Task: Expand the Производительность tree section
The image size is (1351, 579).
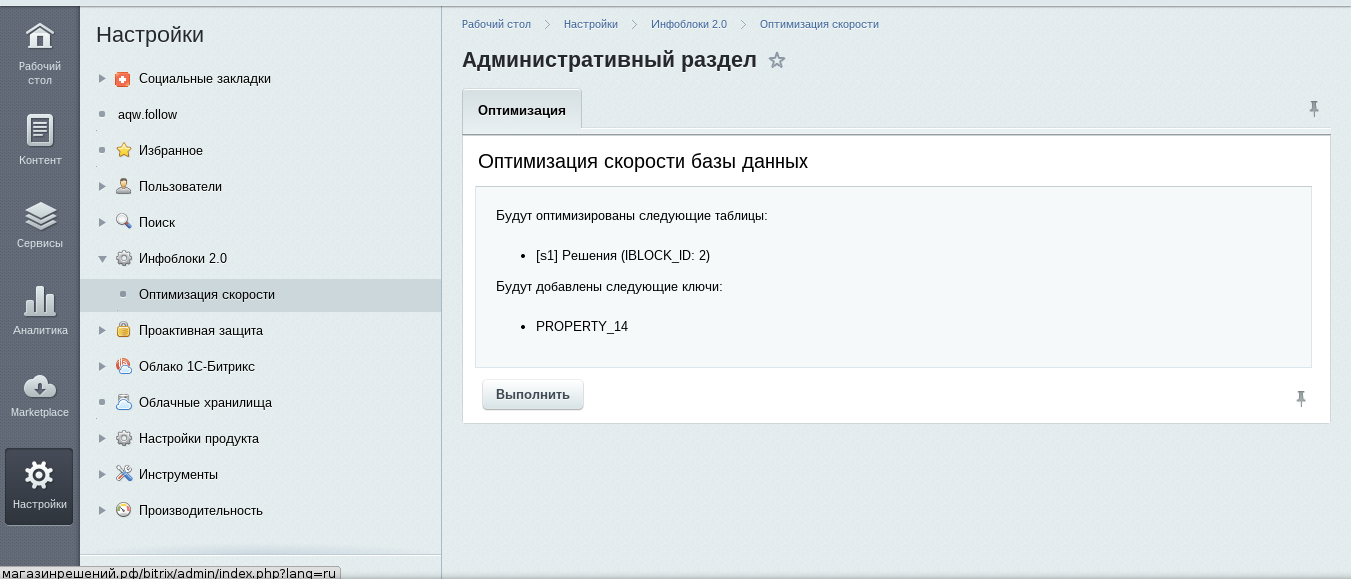Action: tap(100, 510)
